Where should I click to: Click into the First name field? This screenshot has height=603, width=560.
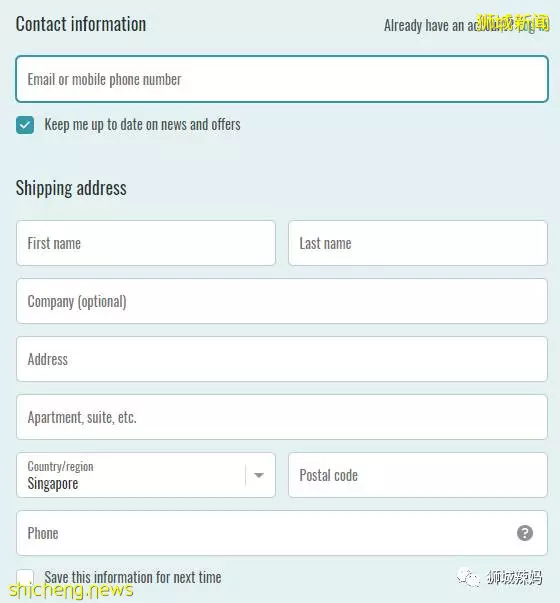[x=146, y=243]
